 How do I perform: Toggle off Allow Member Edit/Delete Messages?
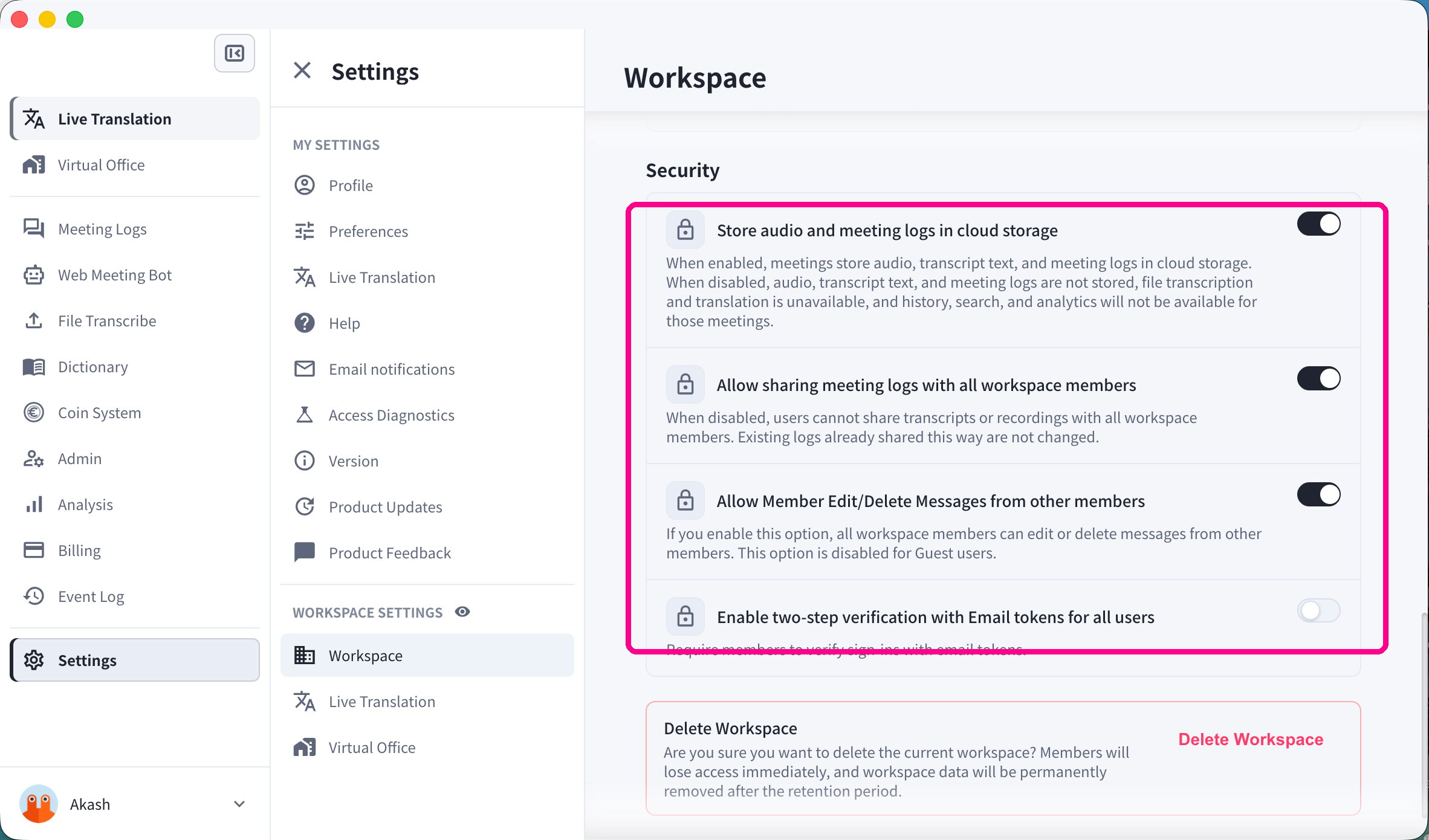(1319, 495)
